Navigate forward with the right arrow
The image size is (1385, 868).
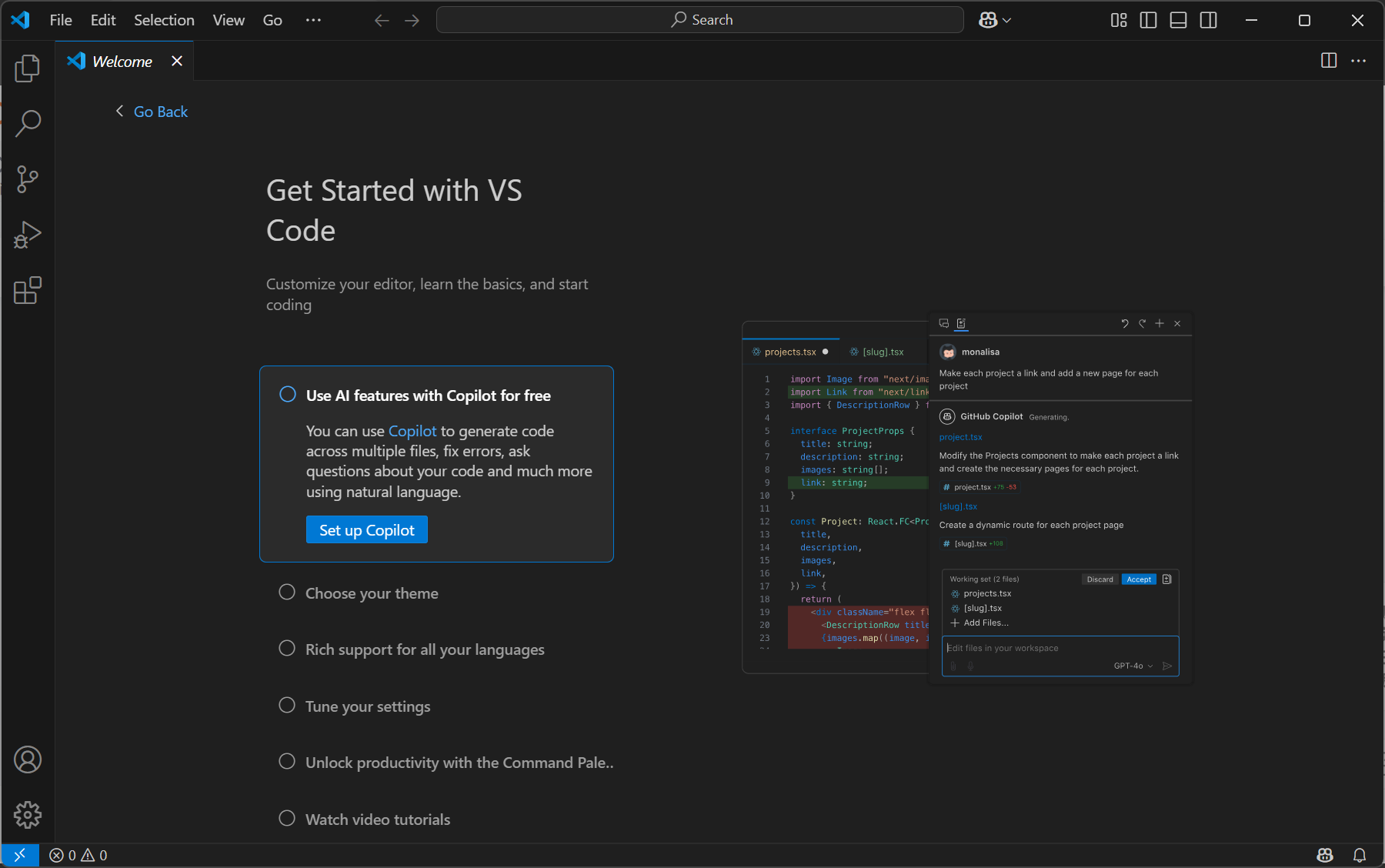point(412,21)
